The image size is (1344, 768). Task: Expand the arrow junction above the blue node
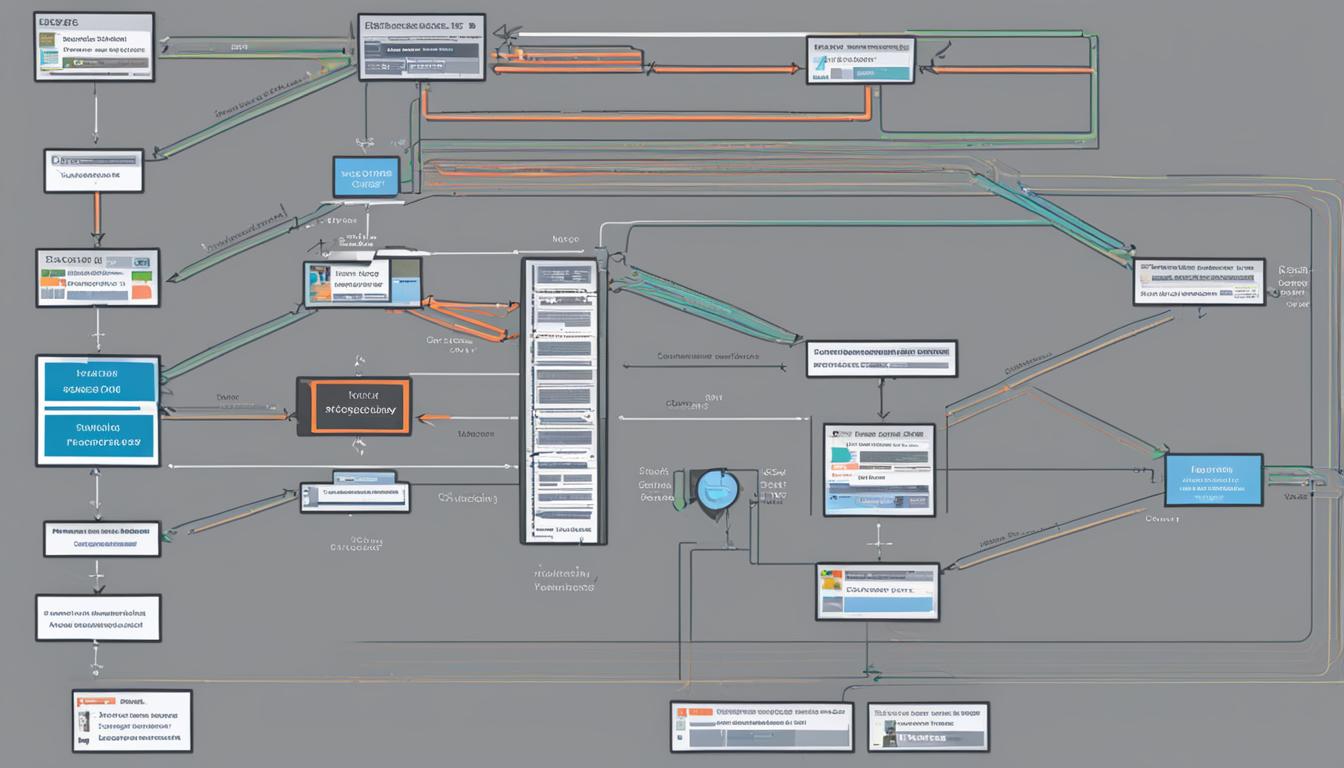366,140
